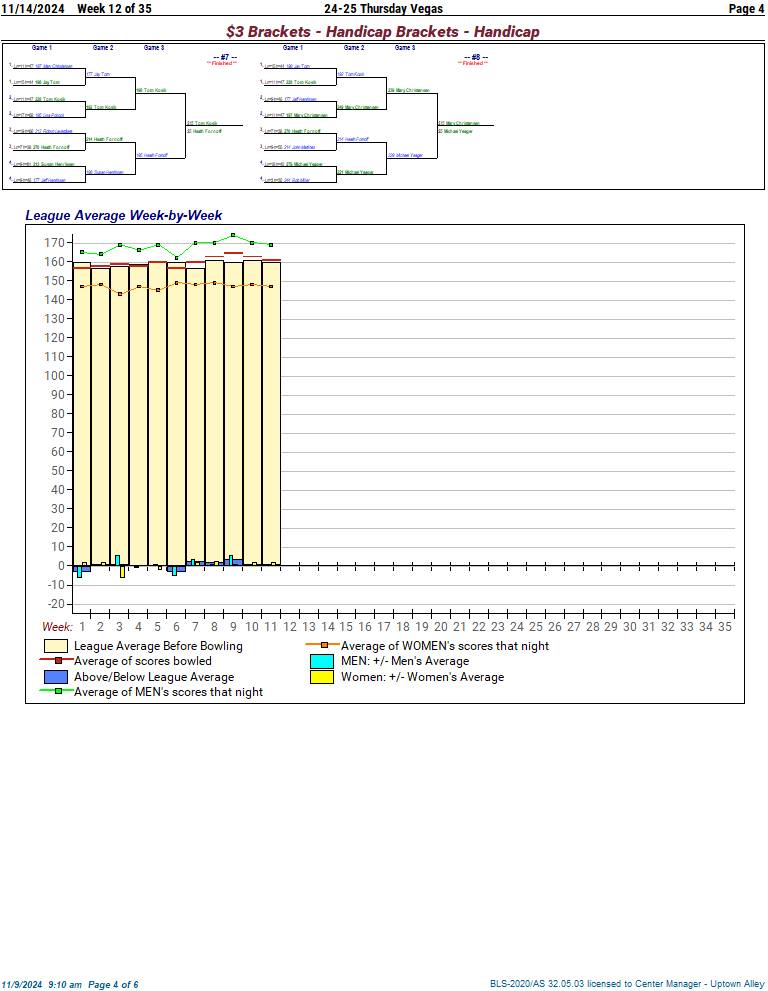Click the green MEN's scores legend marker
This screenshot has width=768, height=991.
coord(57,691)
